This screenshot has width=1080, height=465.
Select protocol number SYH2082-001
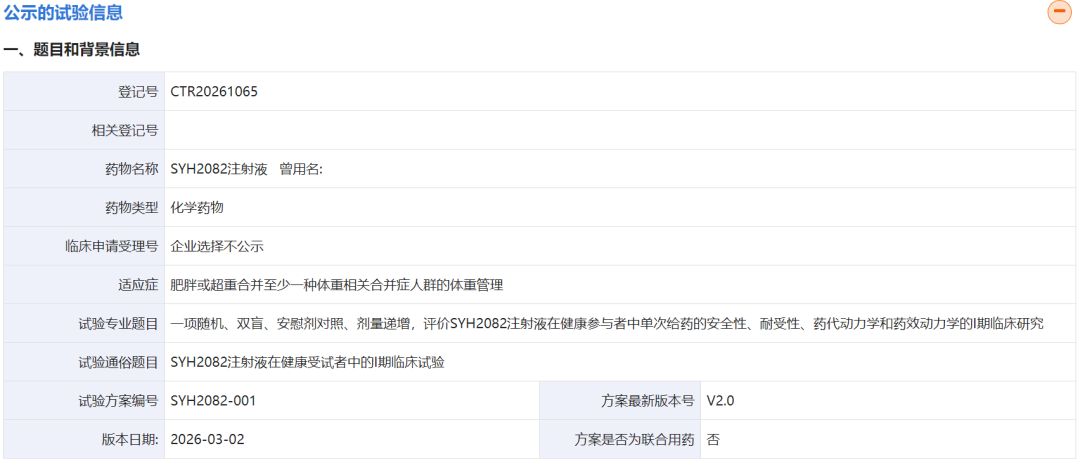tap(213, 401)
